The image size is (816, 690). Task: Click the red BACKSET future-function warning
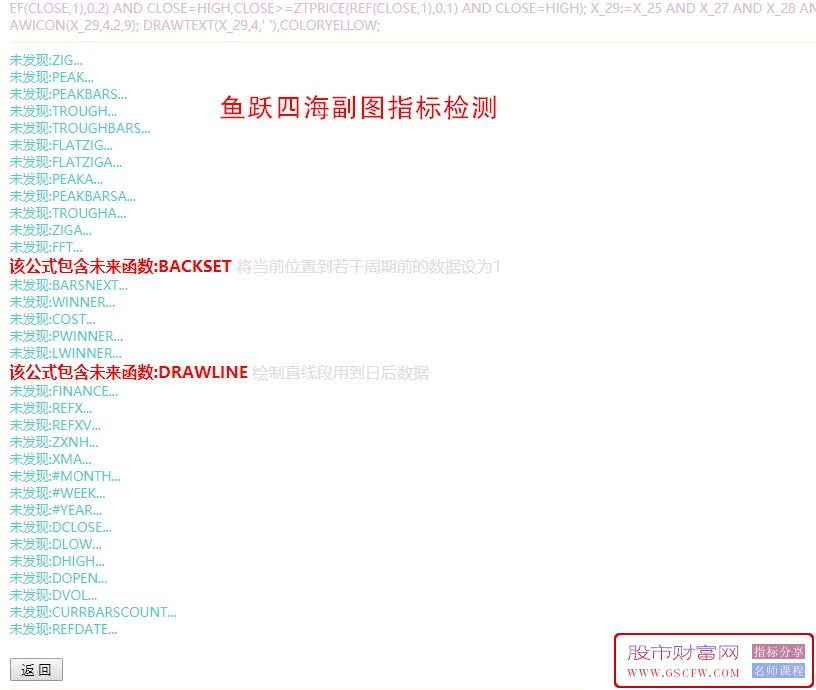pos(120,266)
